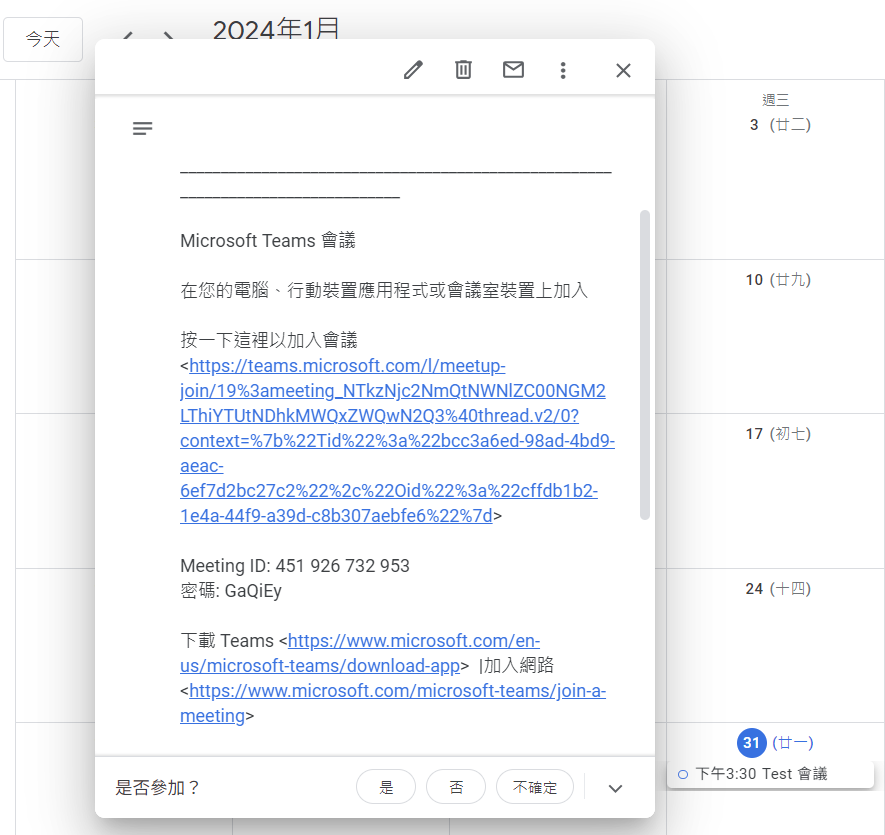Image resolution: width=885 pixels, height=835 pixels.
Task: Email guests using the envelope icon
Action: tap(513, 70)
